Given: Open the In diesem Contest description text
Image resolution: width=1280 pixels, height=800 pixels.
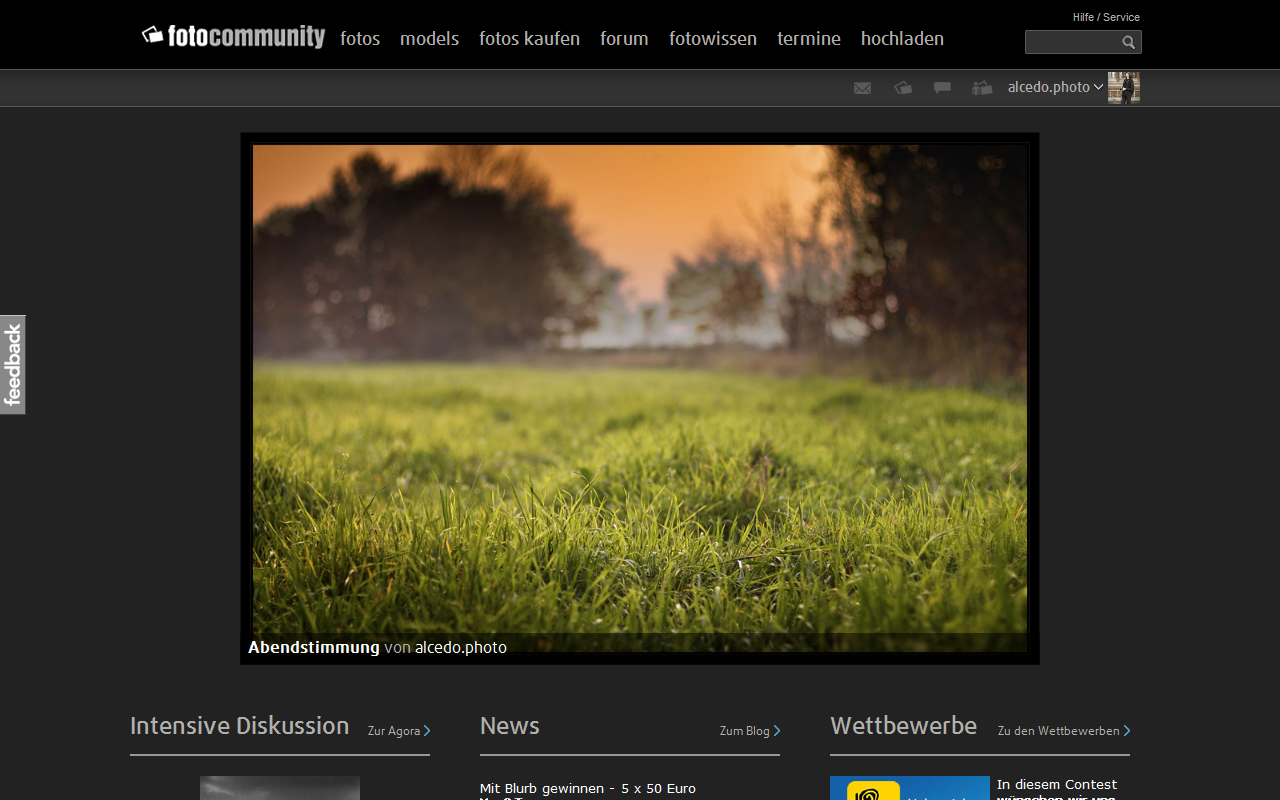Looking at the screenshot, I should pos(1057,790).
